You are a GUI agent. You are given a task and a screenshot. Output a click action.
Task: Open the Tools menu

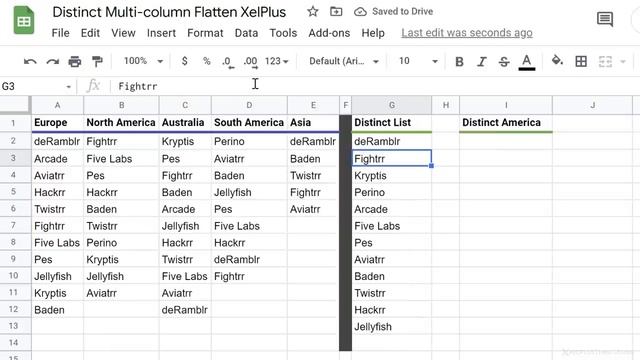point(283,33)
